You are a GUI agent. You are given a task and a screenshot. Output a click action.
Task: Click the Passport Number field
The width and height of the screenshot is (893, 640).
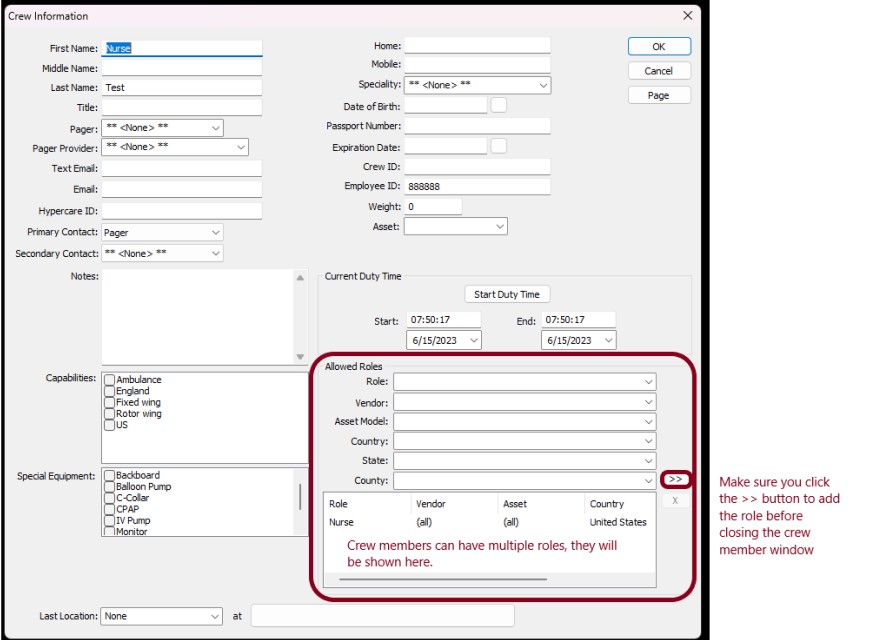(x=477, y=126)
